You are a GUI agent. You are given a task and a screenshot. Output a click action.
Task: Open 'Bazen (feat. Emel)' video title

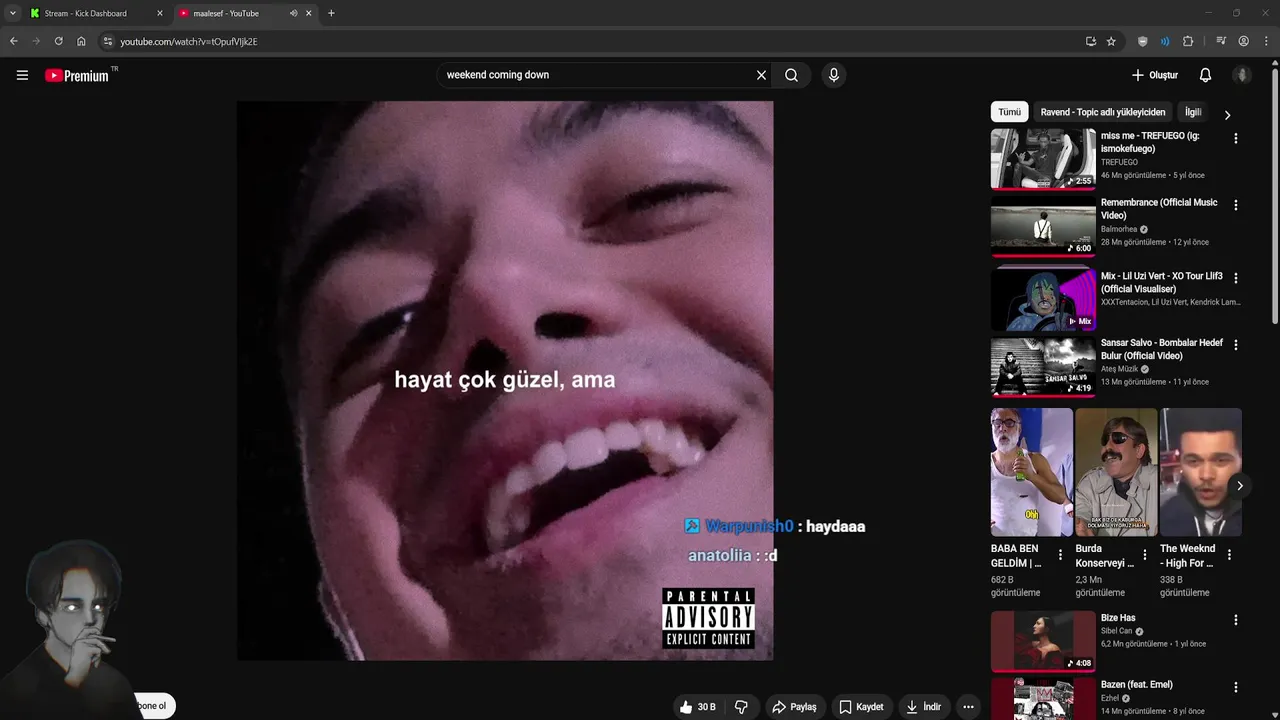click(x=1137, y=685)
